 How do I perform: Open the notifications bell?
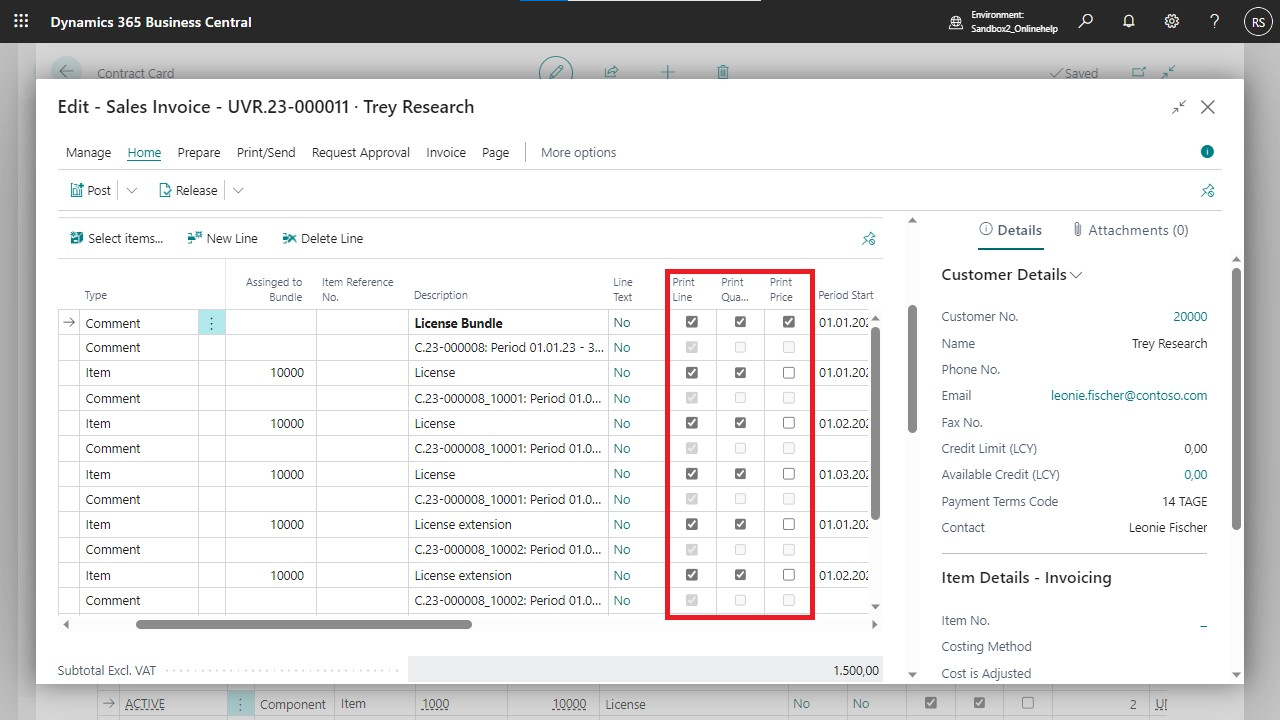pyautogui.click(x=1129, y=21)
